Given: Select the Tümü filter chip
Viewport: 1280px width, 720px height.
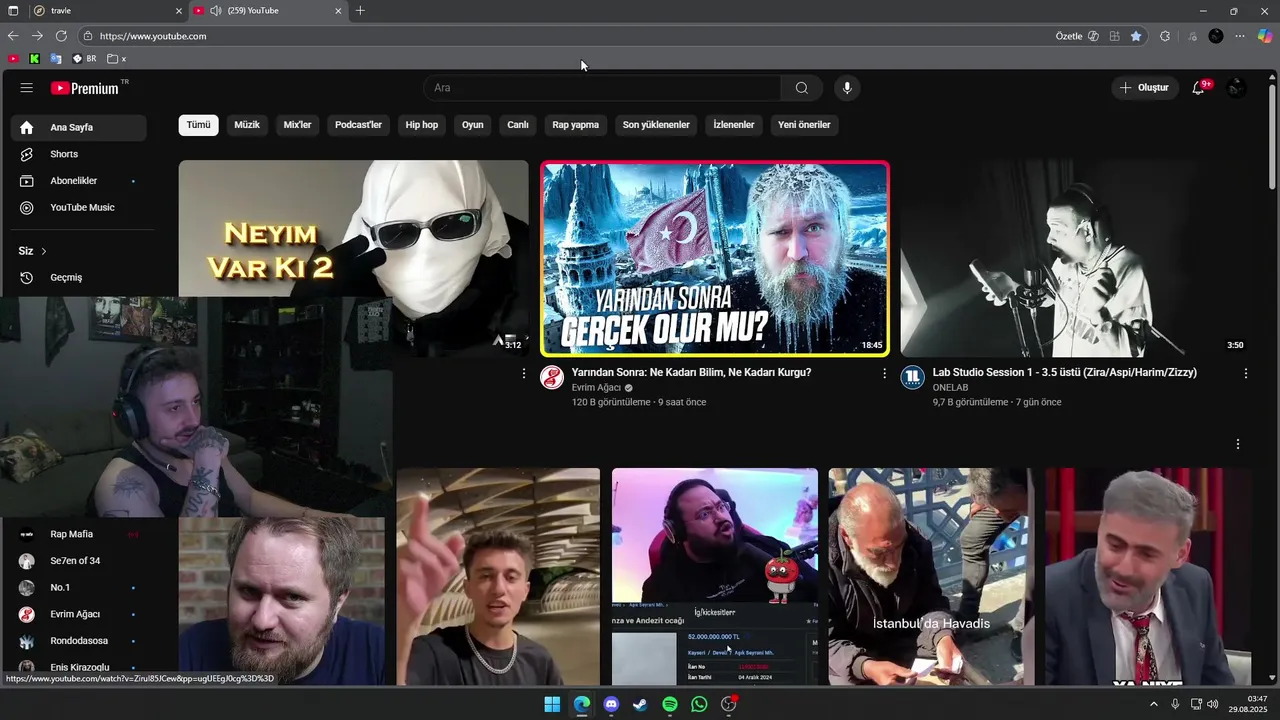Looking at the screenshot, I should tap(199, 125).
